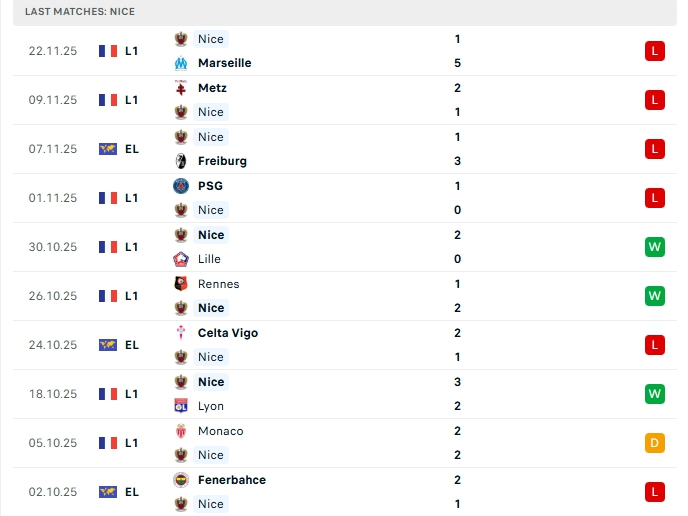The width and height of the screenshot is (688, 516).
Task: Click the Metz team logo
Action: click(x=181, y=88)
